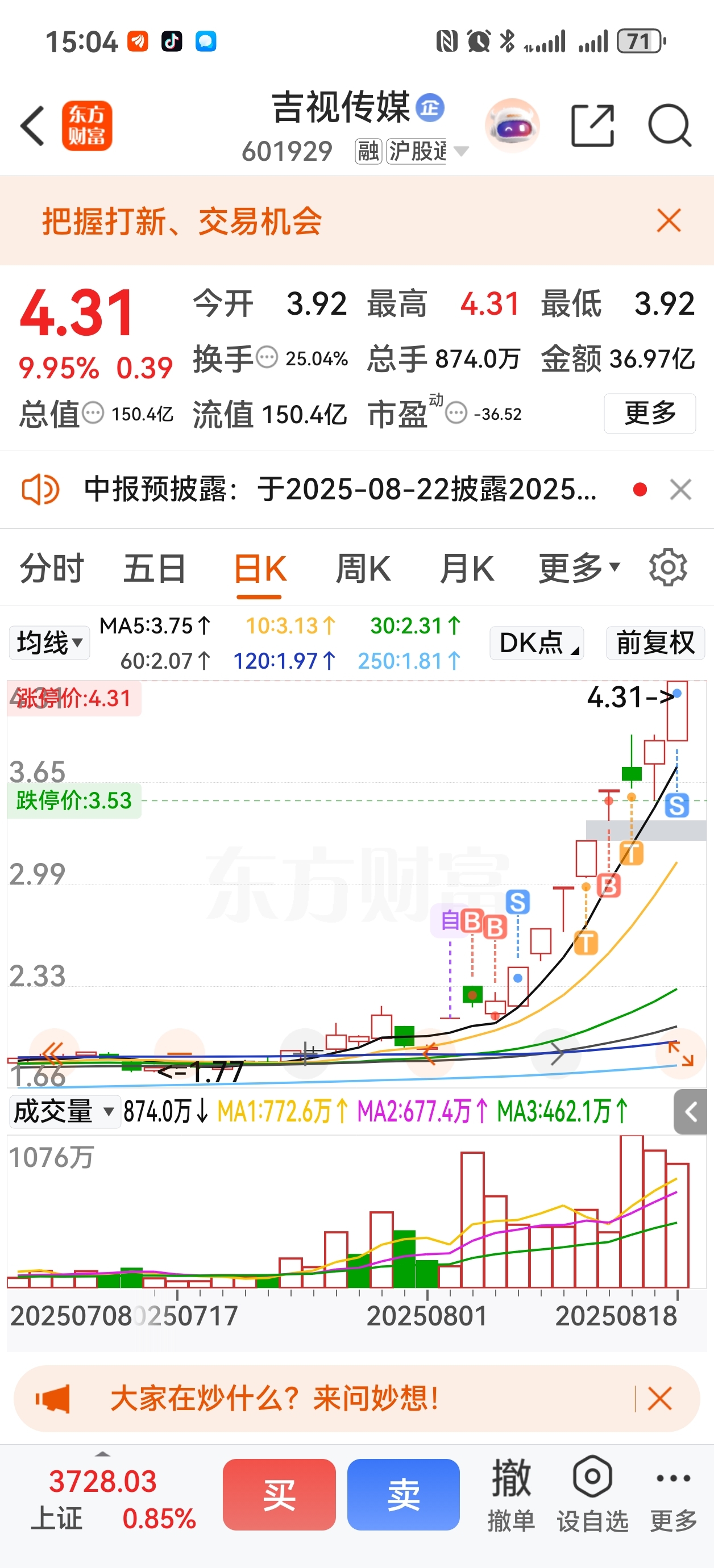Open the 更多 three-dots menu
This screenshot has width=714, height=1568.
point(673,1478)
